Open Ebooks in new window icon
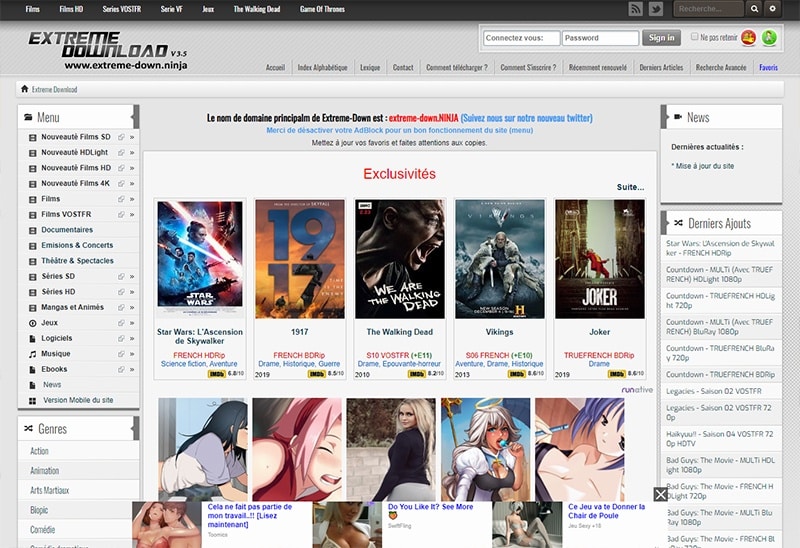 click(x=121, y=369)
